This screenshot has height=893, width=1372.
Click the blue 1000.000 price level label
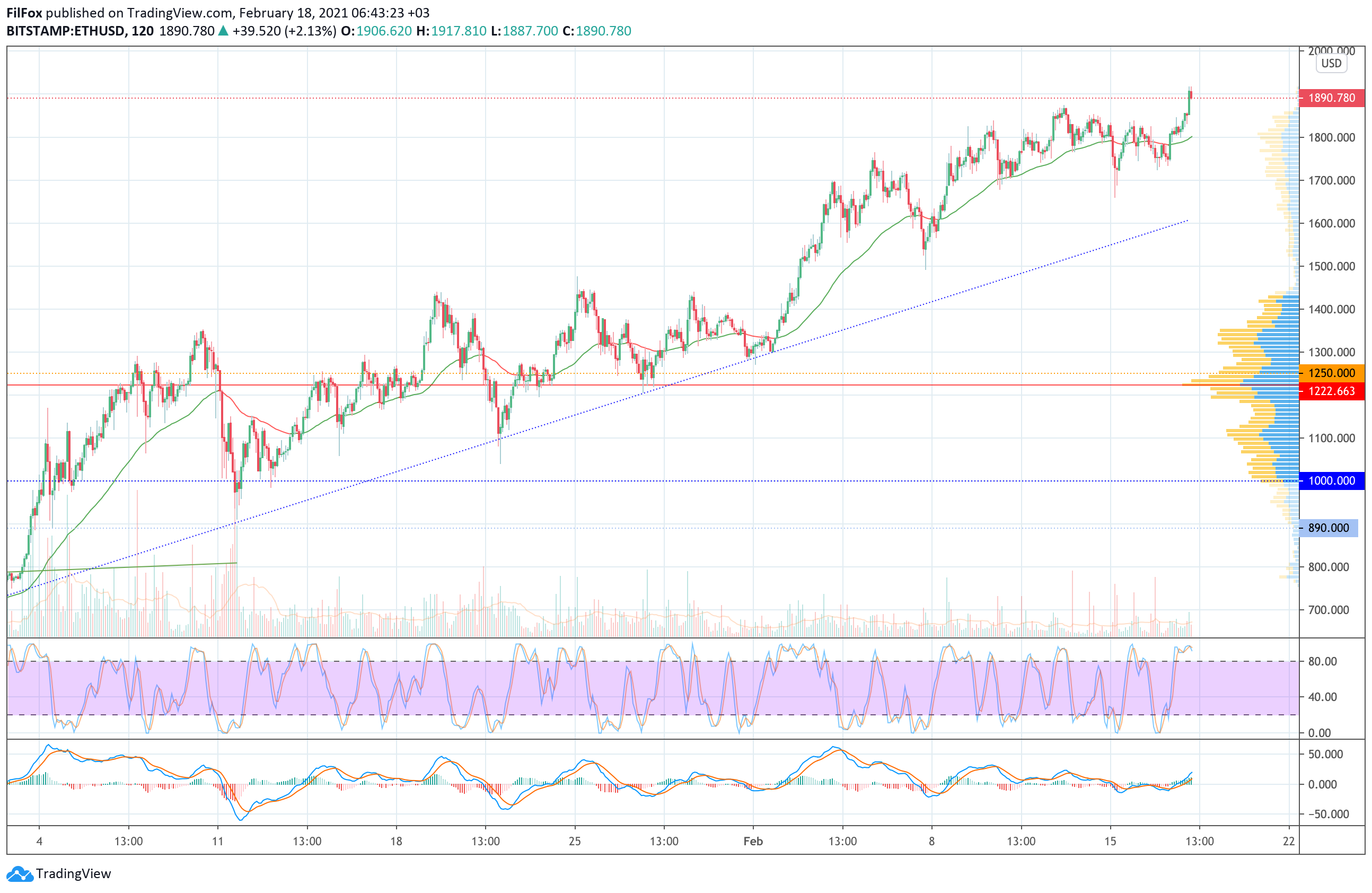point(1331,481)
